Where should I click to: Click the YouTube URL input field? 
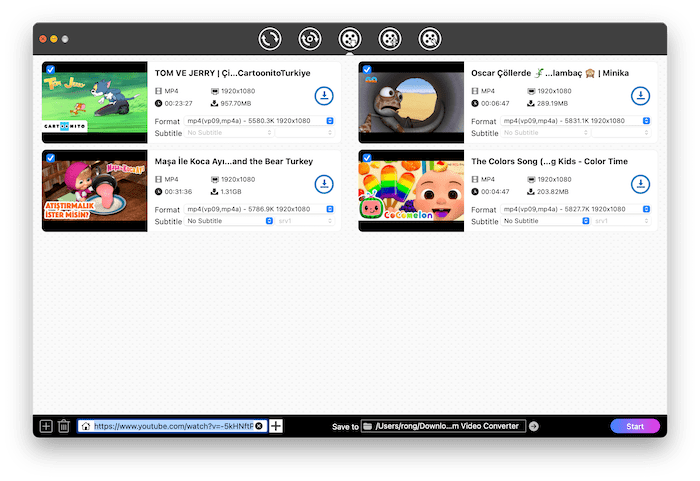tap(172, 426)
